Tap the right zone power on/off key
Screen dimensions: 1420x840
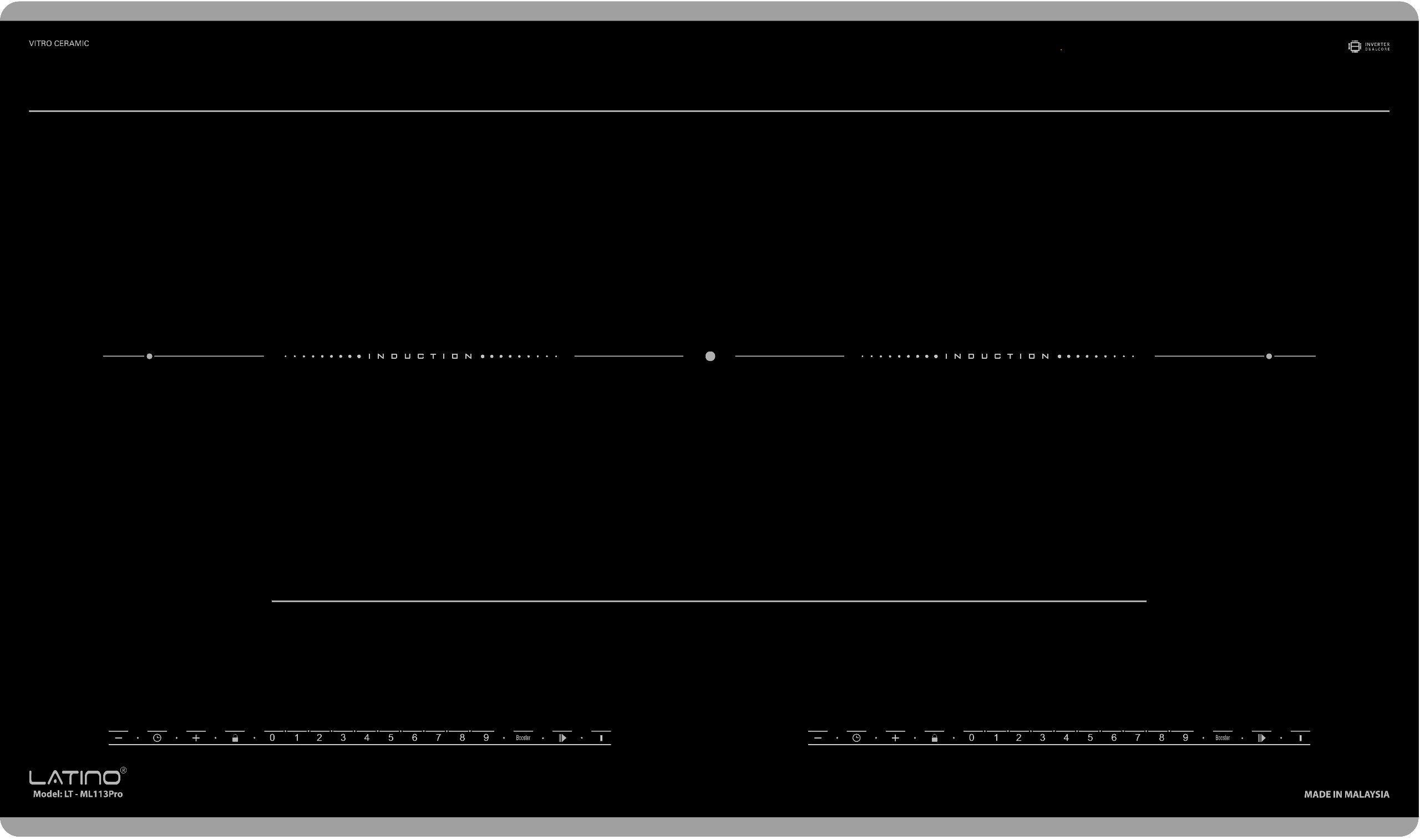pos(1301,738)
